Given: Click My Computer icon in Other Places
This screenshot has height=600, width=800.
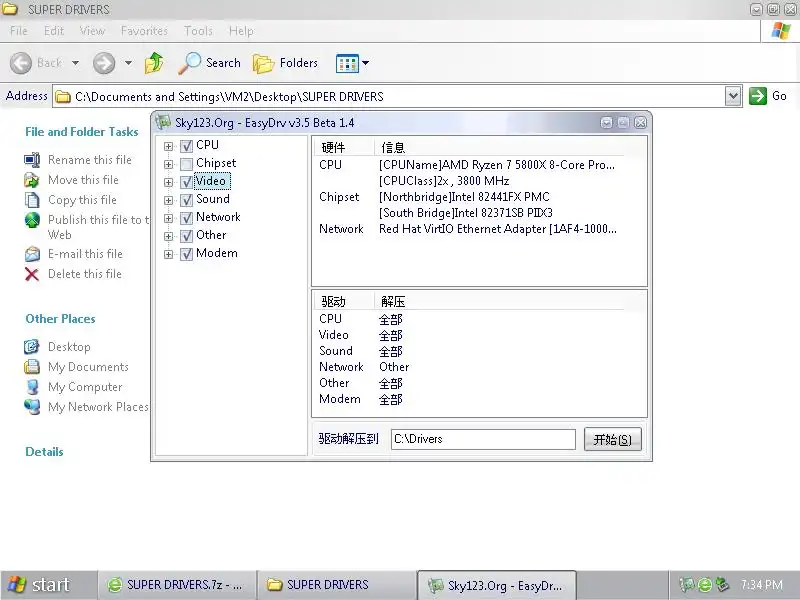Looking at the screenshot, I should (x=32, y=387).
